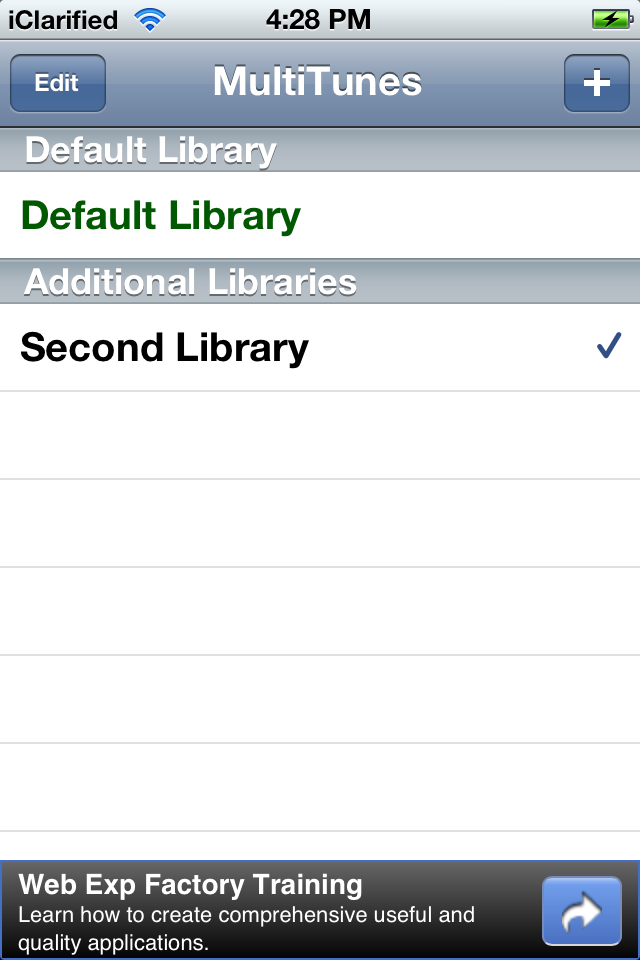This screenshot has width=640, height=960.
Task: Tap the Wi-Fi signal icon
Action: [150, 19]
